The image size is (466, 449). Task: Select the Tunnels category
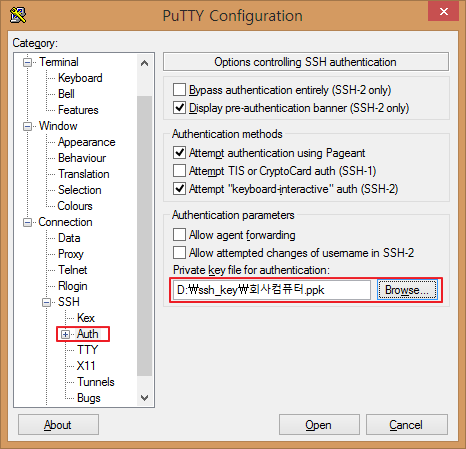click(96, 382)
